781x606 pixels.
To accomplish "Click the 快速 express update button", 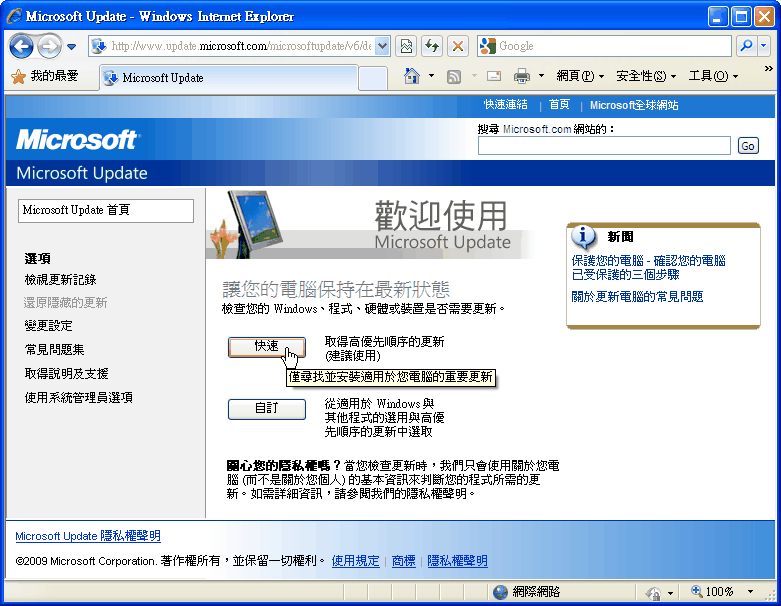I will pos(266,347).
